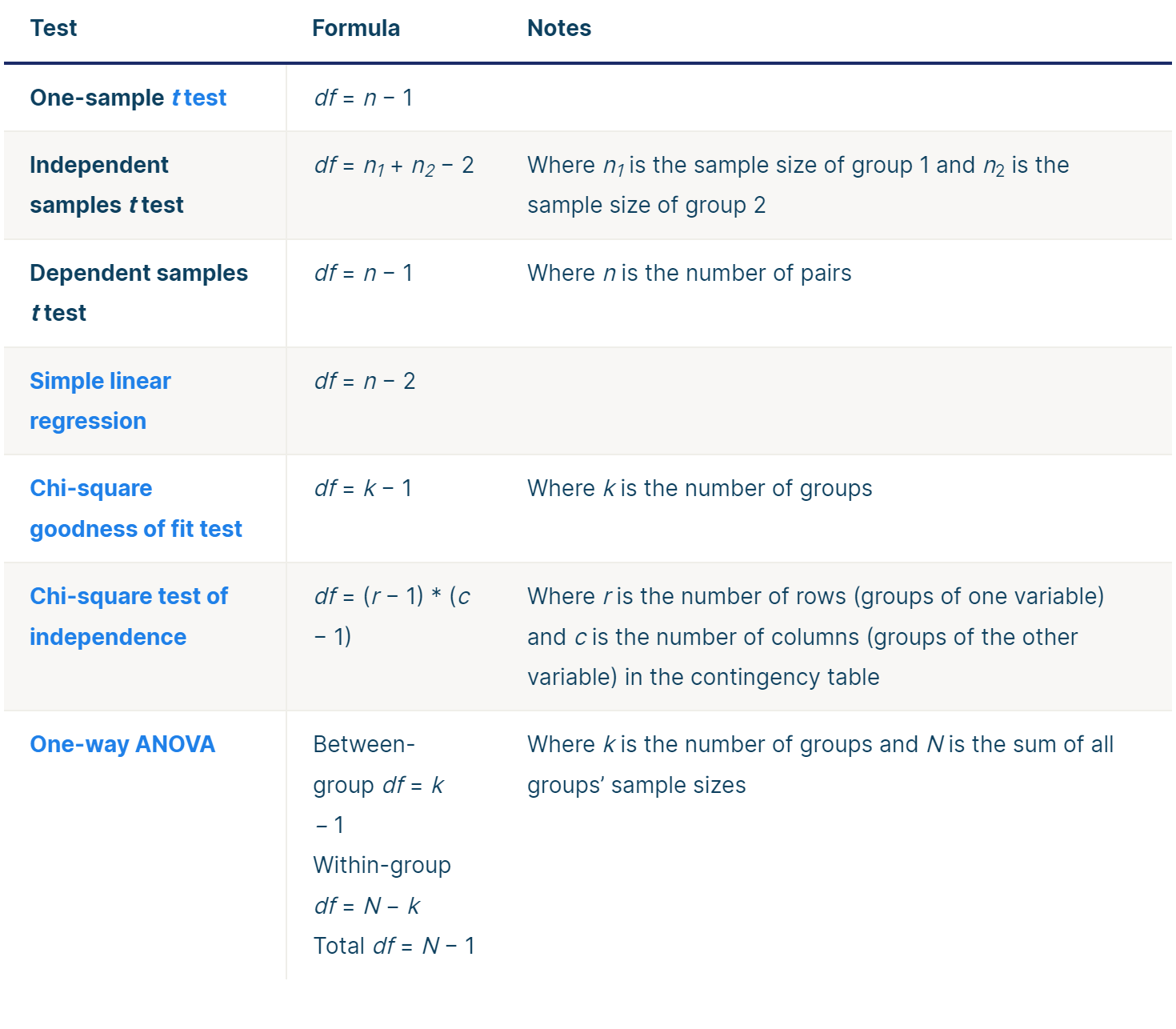Click the df = n1 + n2 − 2 formula
Viewport: 1176px width, 1029px height.
[394, 166]
